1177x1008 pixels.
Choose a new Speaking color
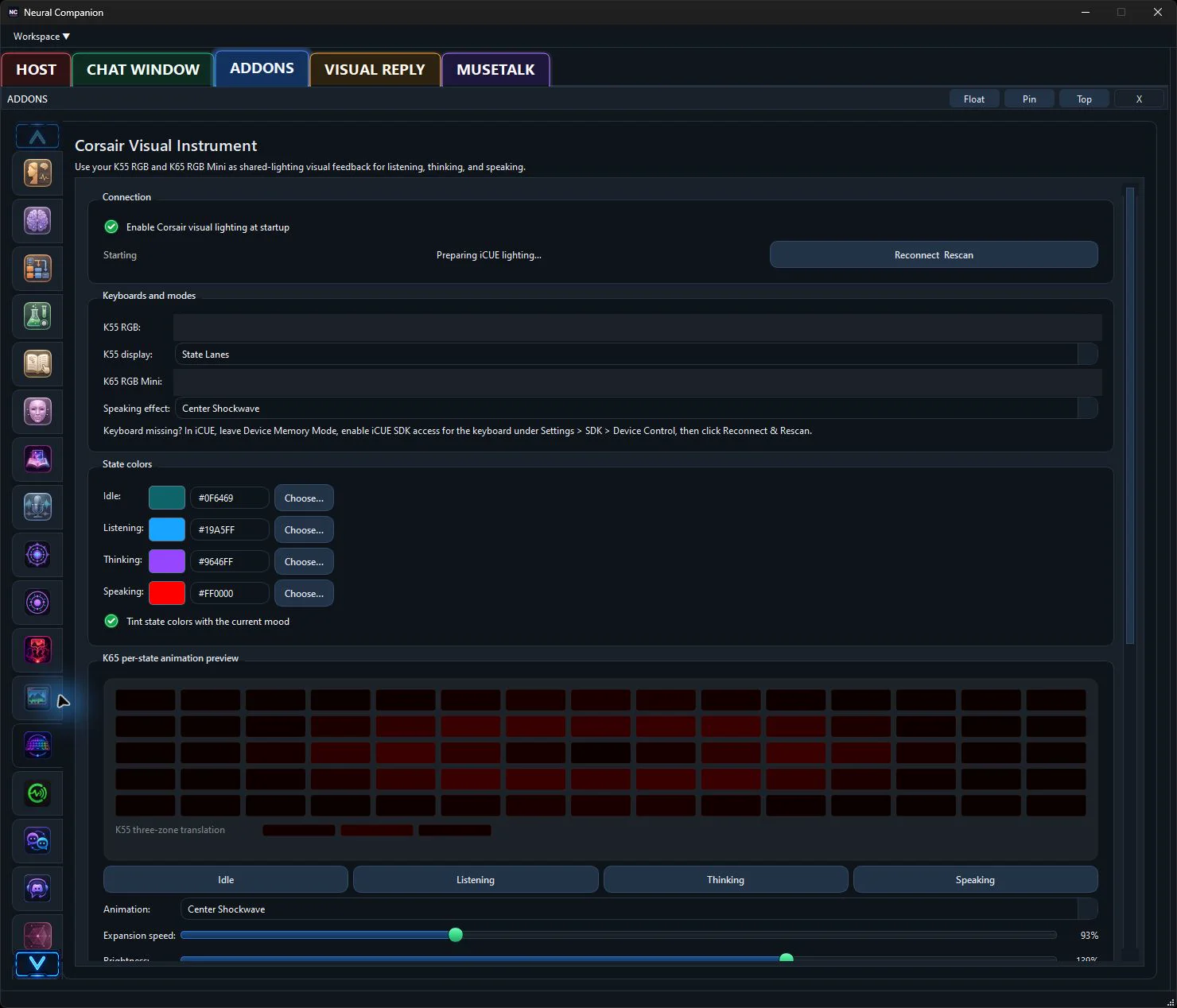tap(304, 594)
